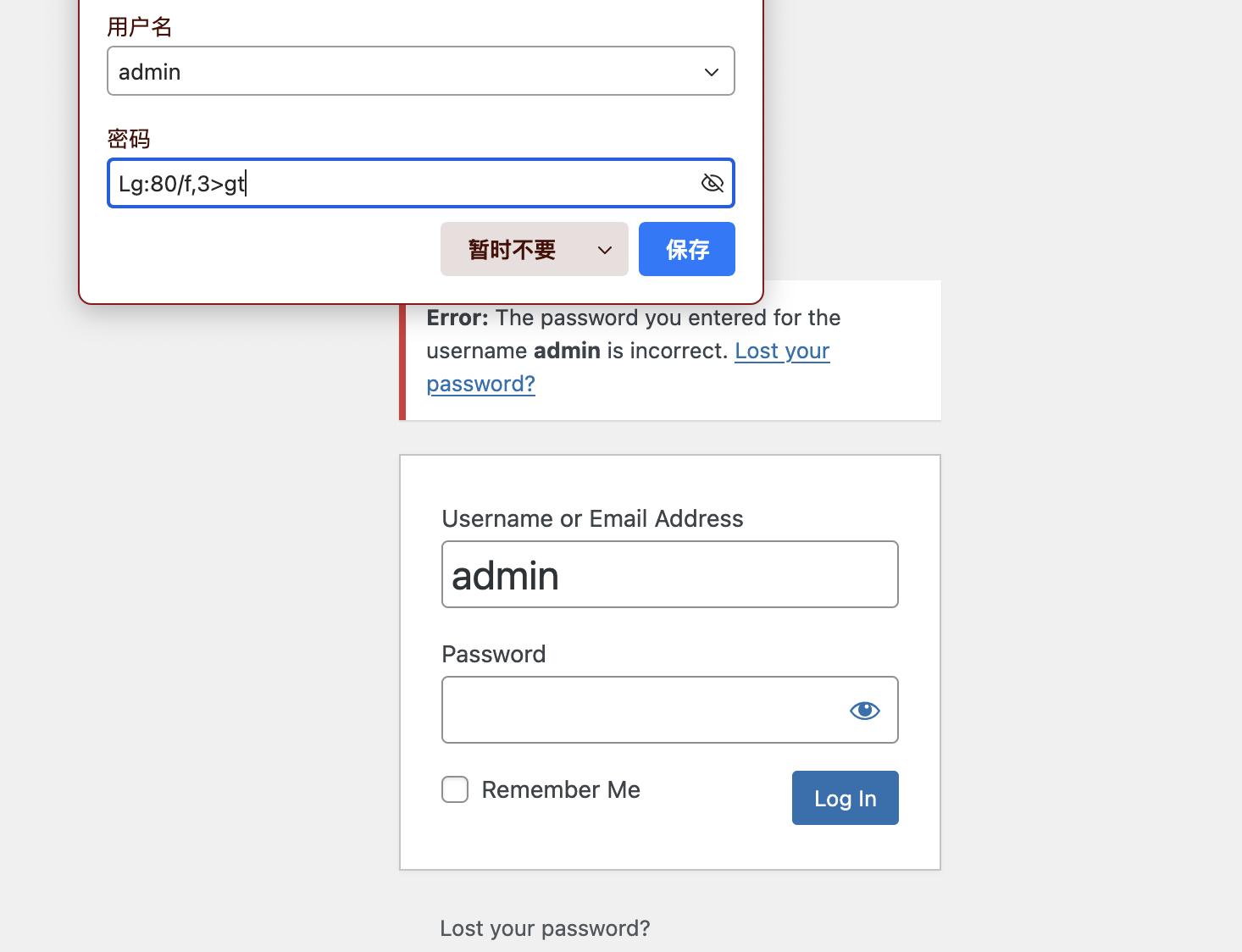Click the 用户名 label in the popup
The height and width of the screenshot is (952, 1242).
(140, 27)
